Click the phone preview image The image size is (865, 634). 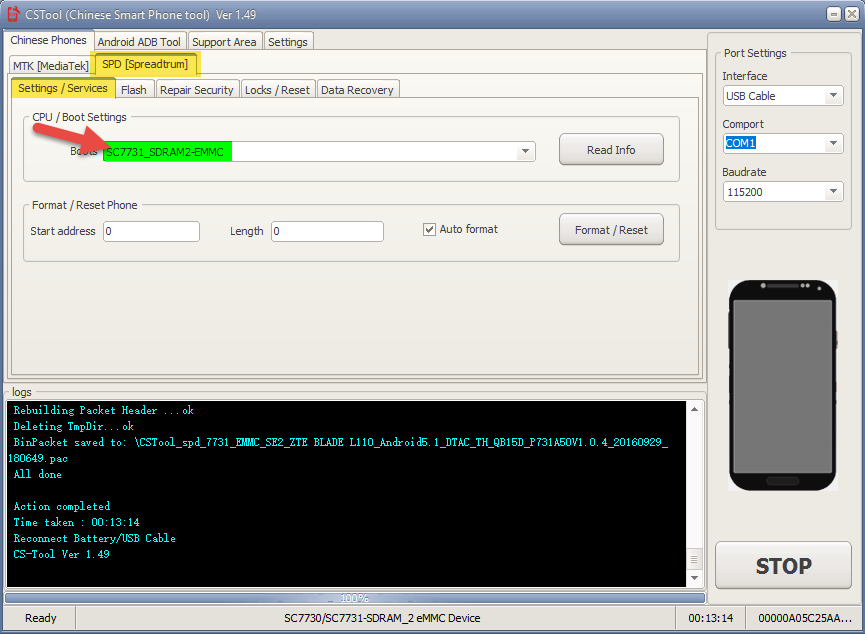point(782,385)
